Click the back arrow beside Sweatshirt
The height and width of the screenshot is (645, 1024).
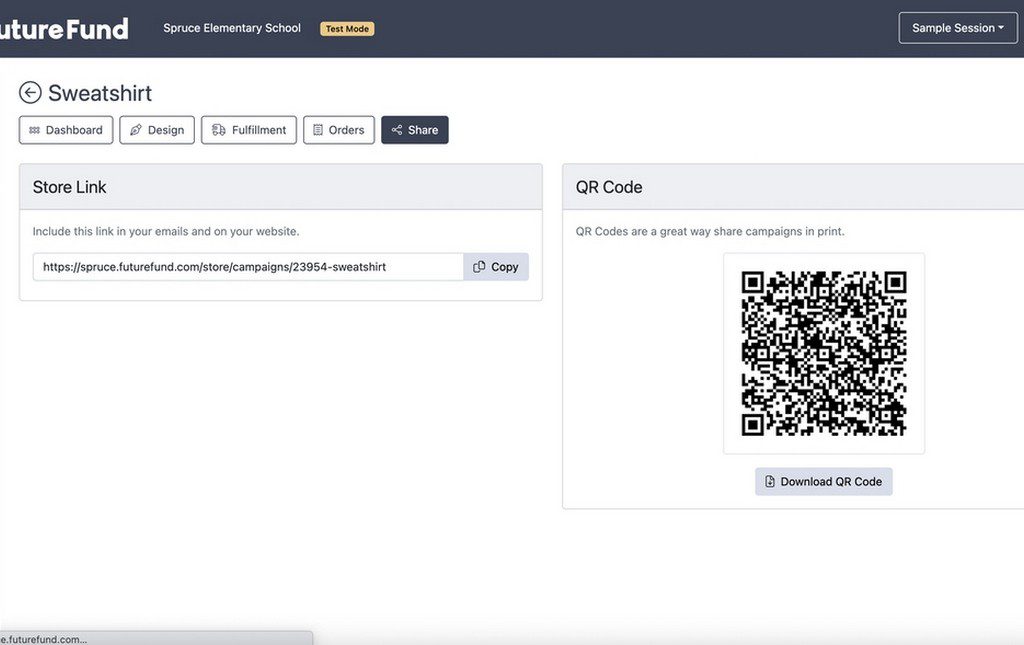[30, 93]
